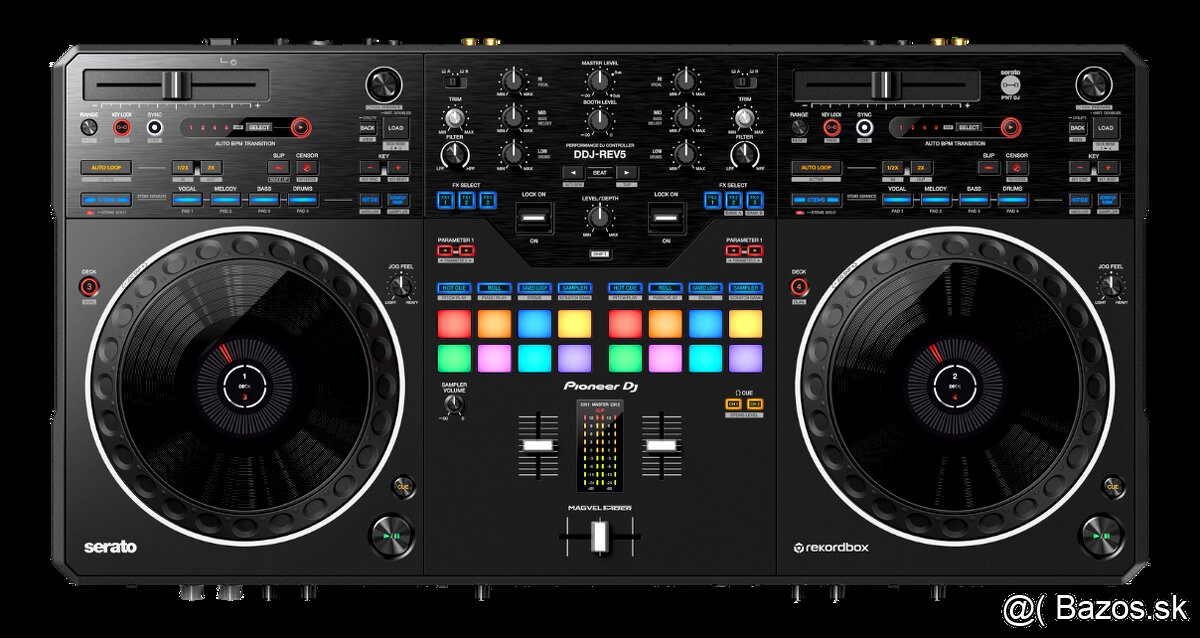Activate SLIP on the right deck
The width and height of the screenshot is (1200, 638).
coord(988,168)
